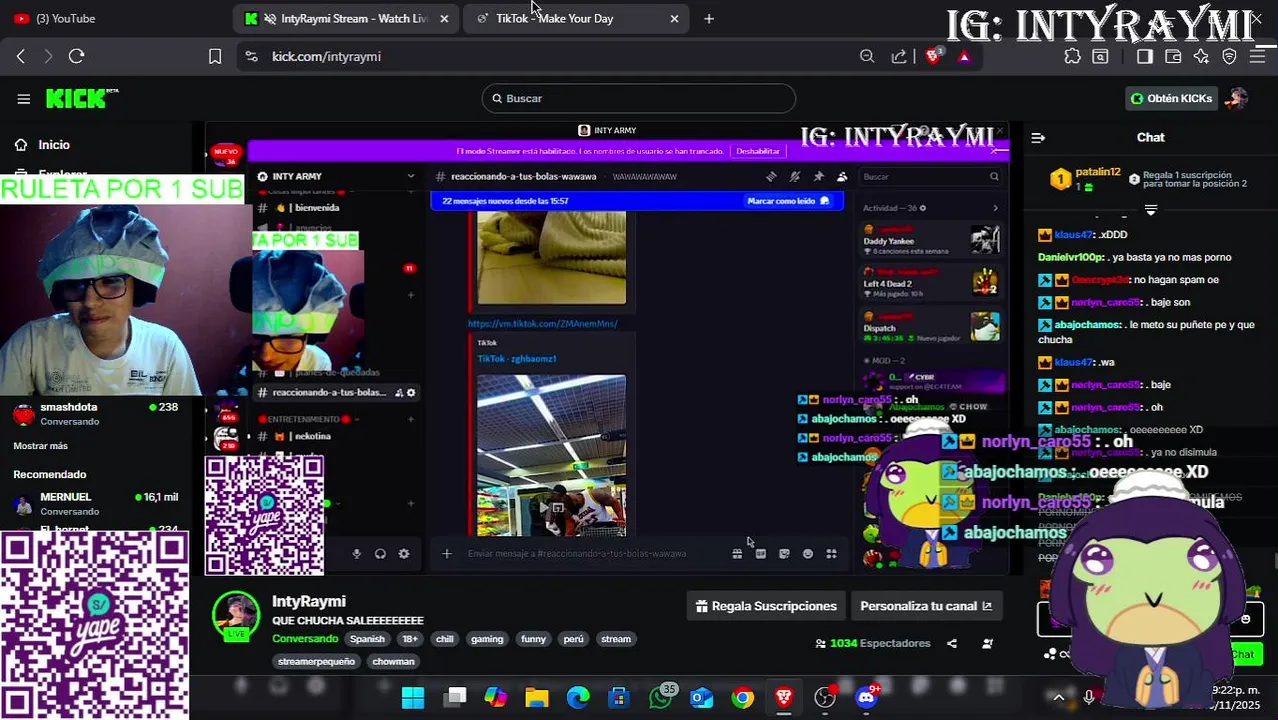Expand the Actividad panel chevron

[x=995, y=208]
